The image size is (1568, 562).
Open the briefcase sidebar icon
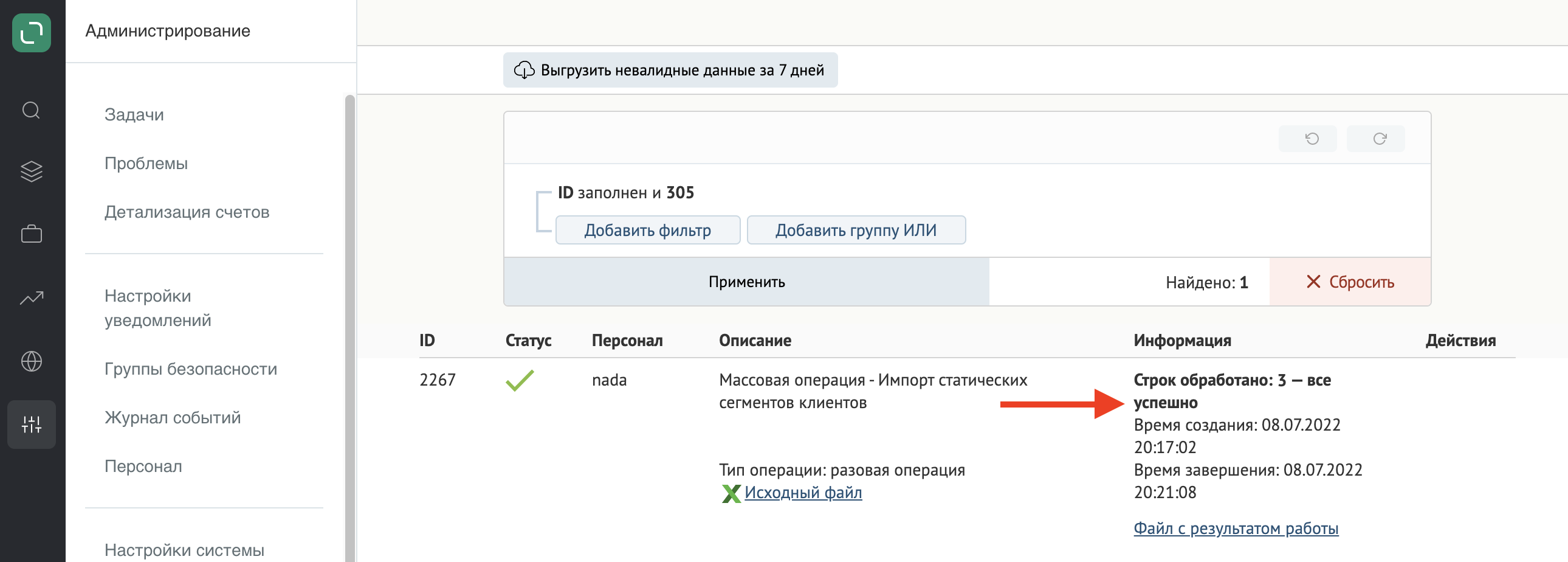(x=32, y=234)
